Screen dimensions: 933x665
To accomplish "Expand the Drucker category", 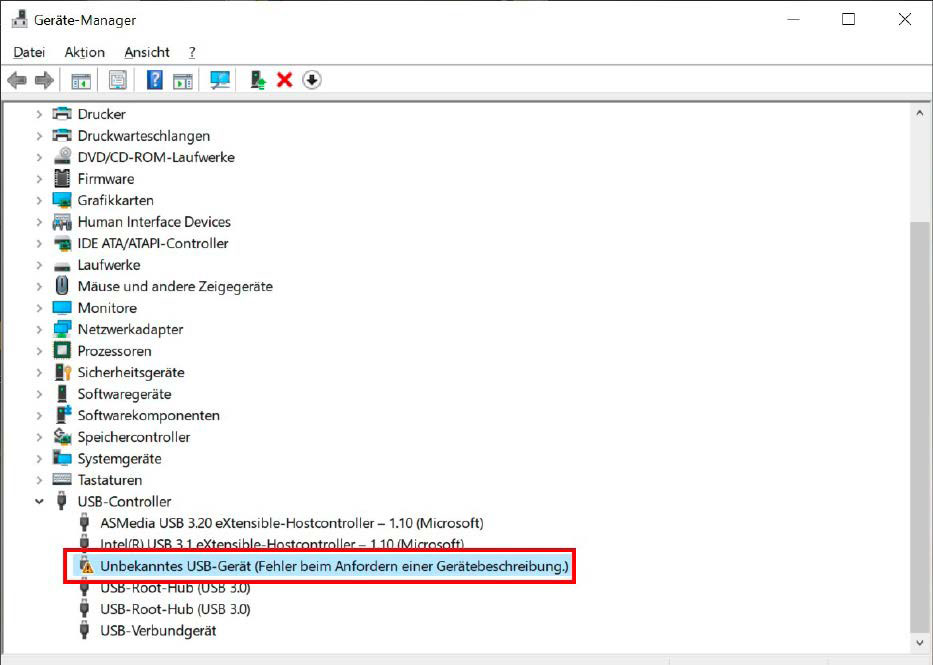I will (39, 114).
